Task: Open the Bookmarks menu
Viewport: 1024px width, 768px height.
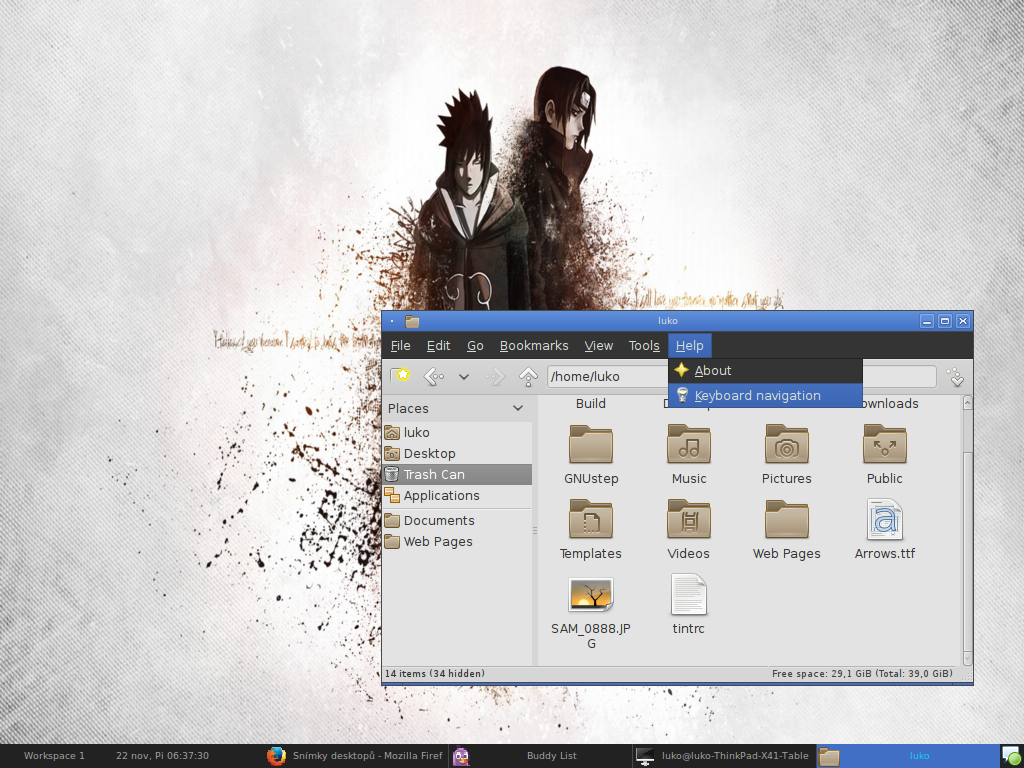Action: [534, 345]
